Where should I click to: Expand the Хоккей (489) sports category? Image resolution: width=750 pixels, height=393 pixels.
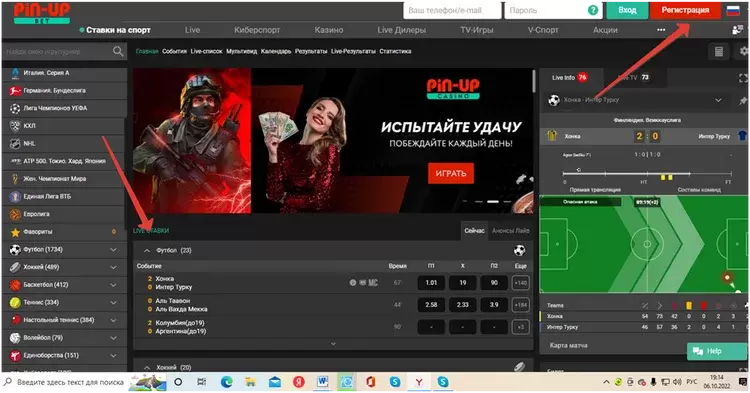[113, 267]
